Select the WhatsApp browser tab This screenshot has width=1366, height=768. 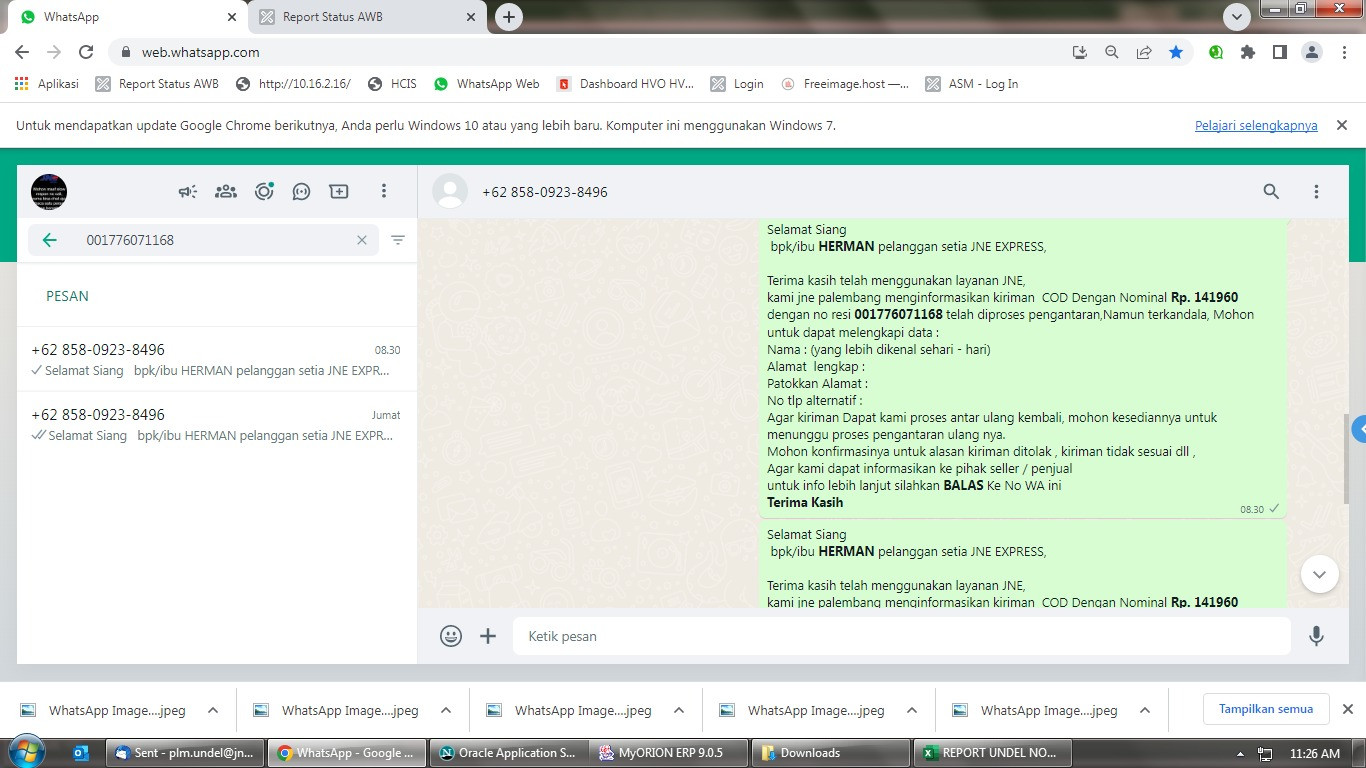click(127, 17)
